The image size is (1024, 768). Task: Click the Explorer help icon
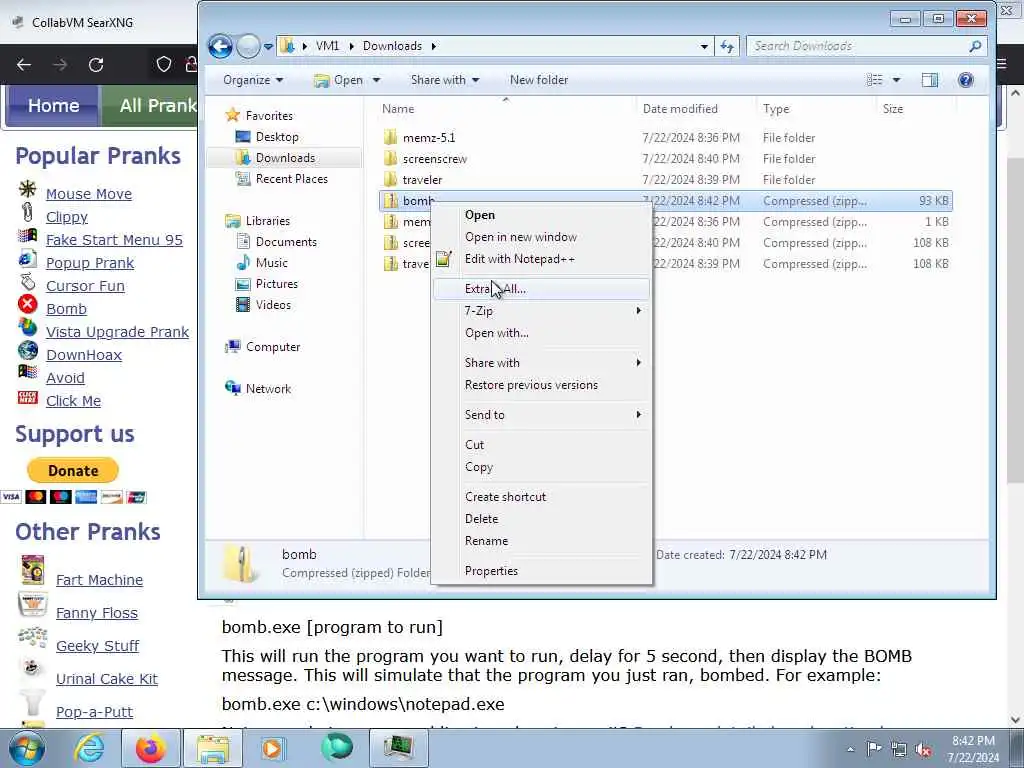click(965, 80)
